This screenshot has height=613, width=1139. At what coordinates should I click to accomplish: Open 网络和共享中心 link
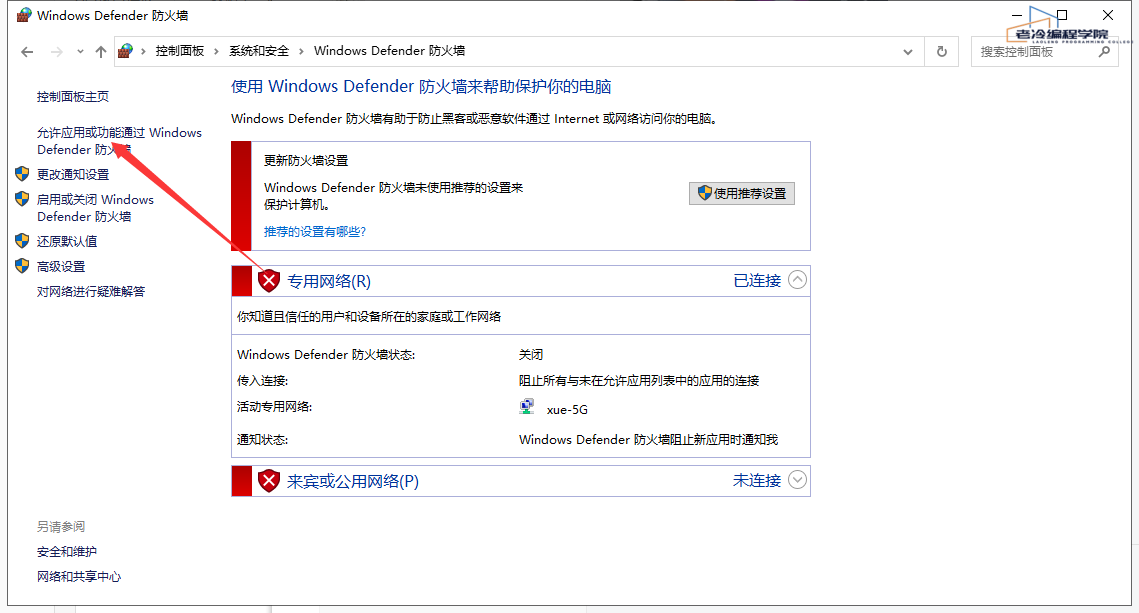tap(78, 577)
